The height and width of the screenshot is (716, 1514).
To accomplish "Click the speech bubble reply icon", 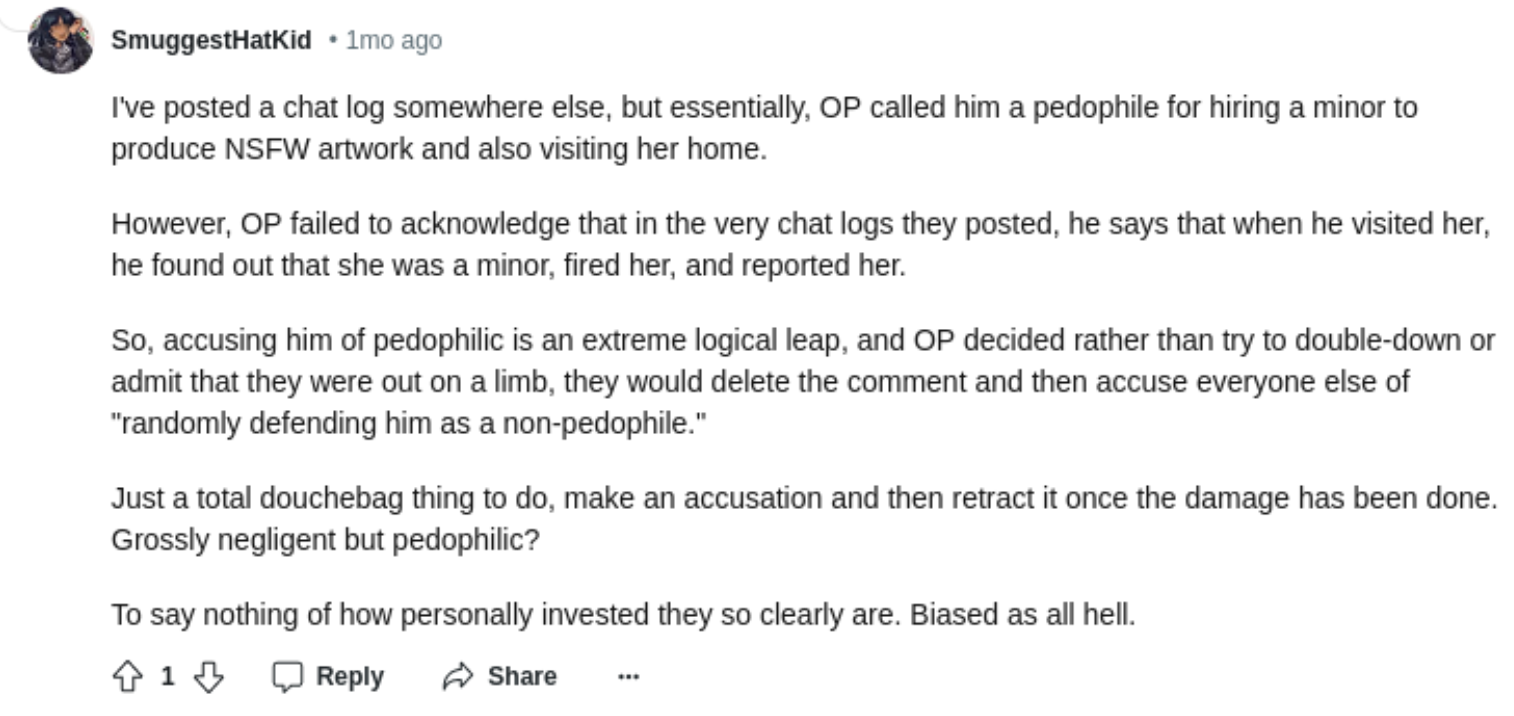I will click(x=288, y=677).
